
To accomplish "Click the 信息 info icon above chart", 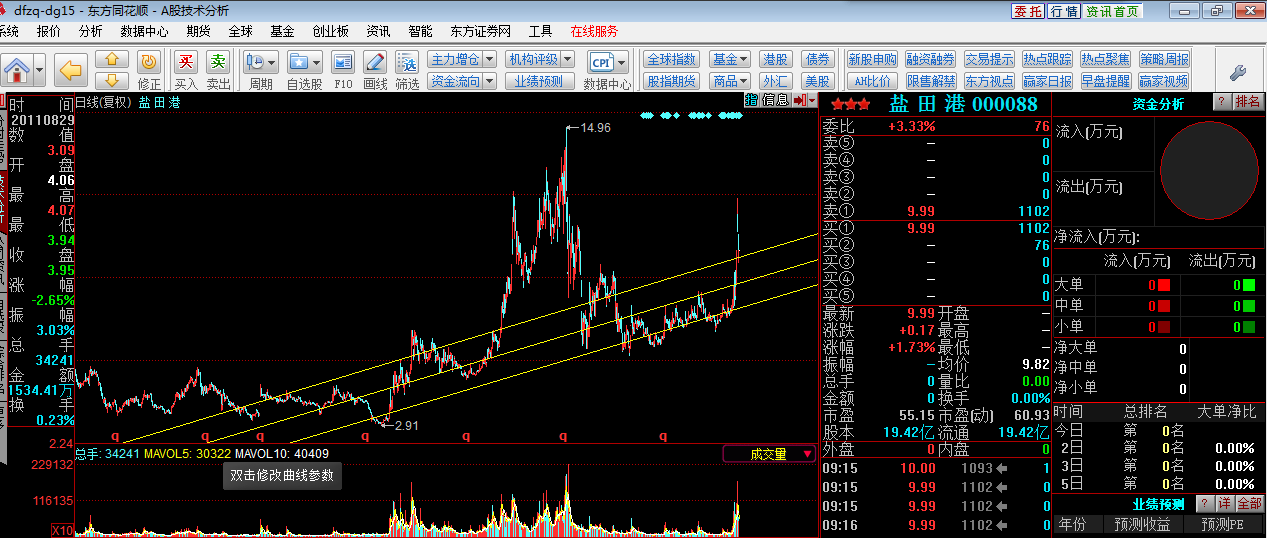I will tap(775, 100).
